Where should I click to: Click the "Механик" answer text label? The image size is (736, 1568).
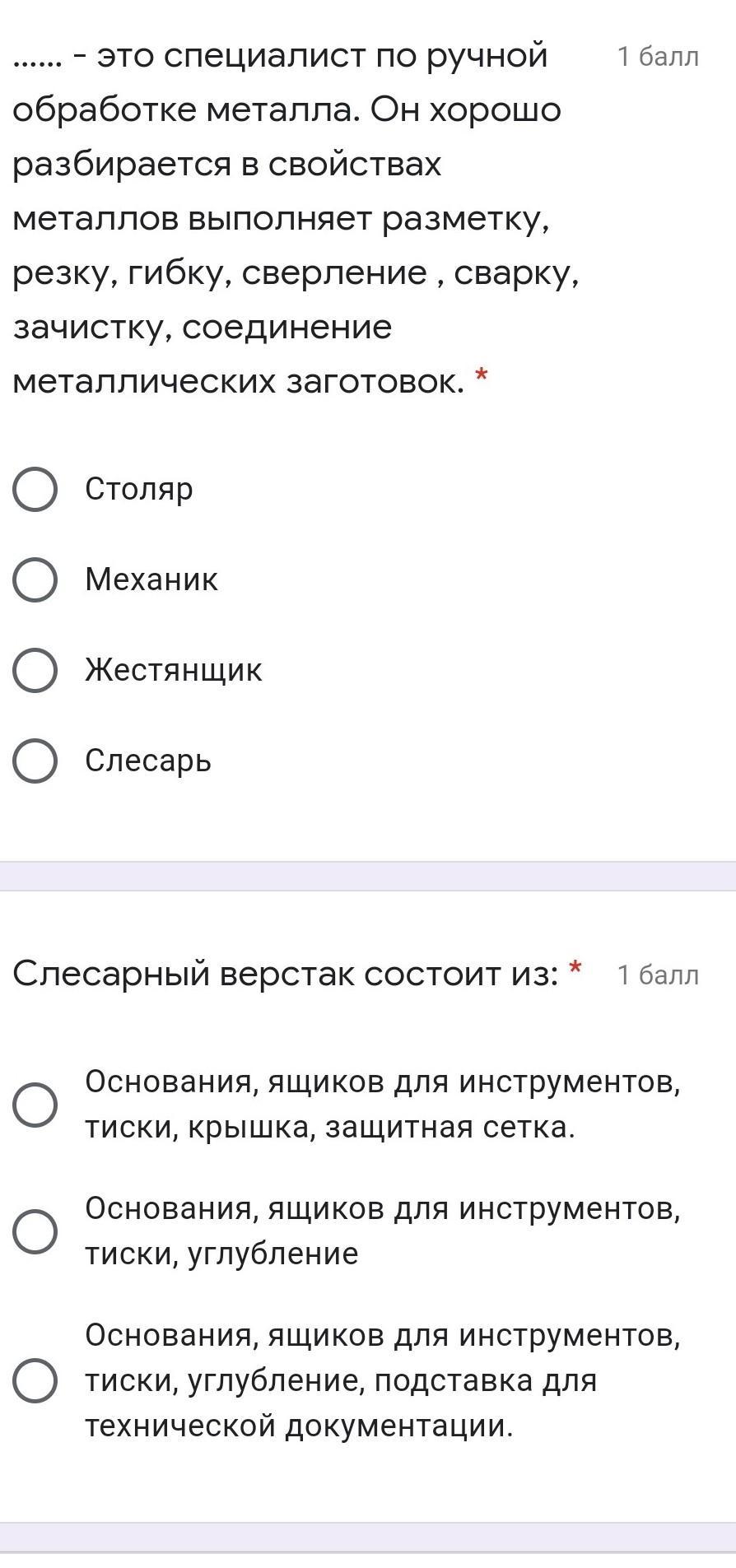click(151, 579)
